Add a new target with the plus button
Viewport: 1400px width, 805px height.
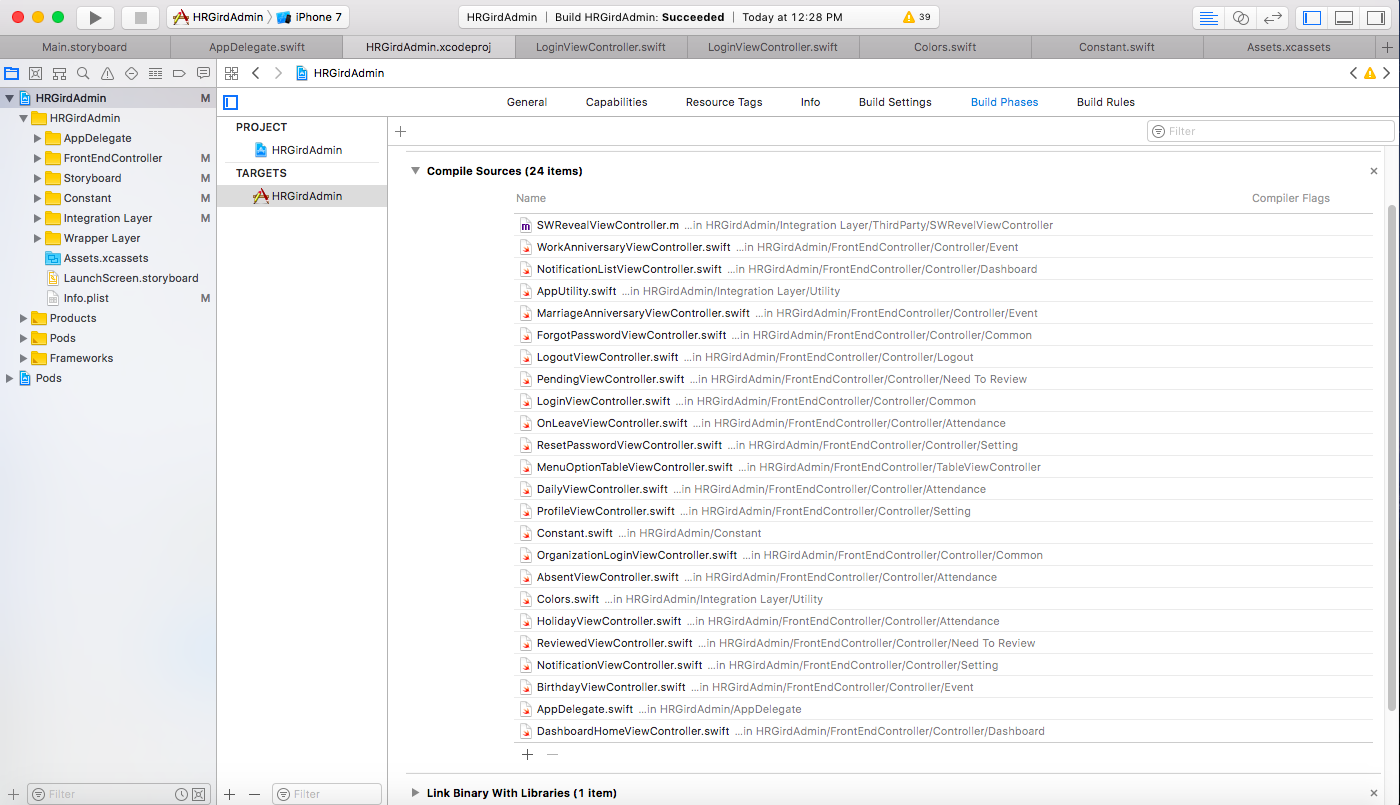(230, 794)
